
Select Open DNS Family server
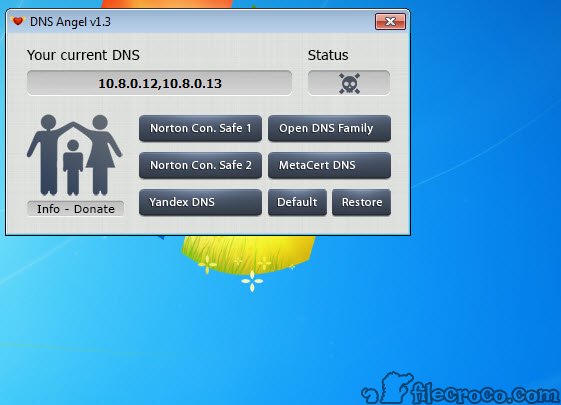coord(329,128)
